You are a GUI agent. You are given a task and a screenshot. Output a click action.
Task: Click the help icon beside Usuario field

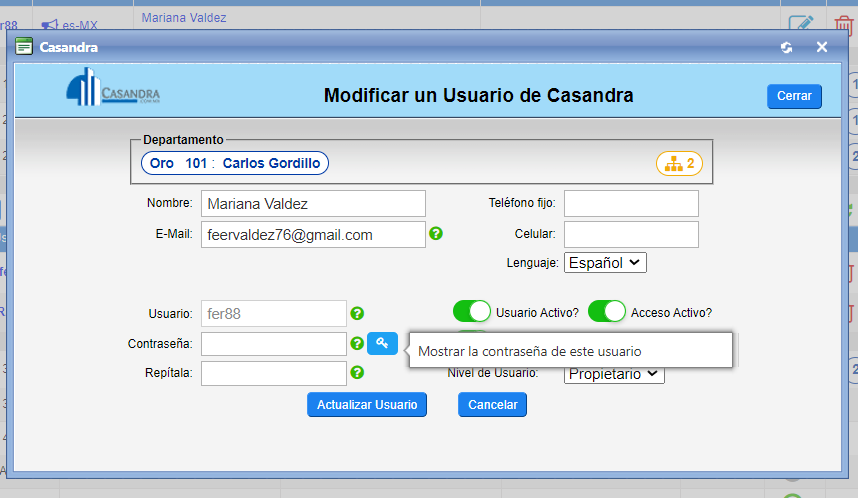(x=357, y=313)
